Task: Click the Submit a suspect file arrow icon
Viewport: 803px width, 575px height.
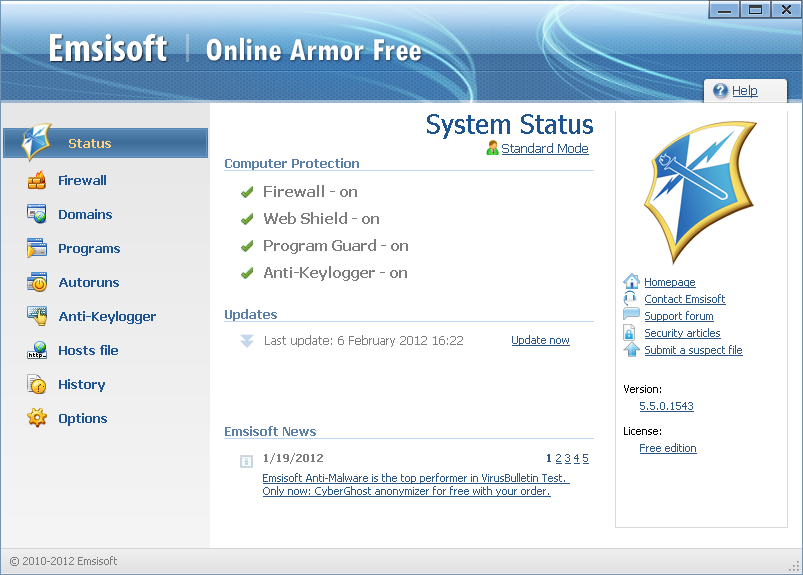Action: pos(631,349)
